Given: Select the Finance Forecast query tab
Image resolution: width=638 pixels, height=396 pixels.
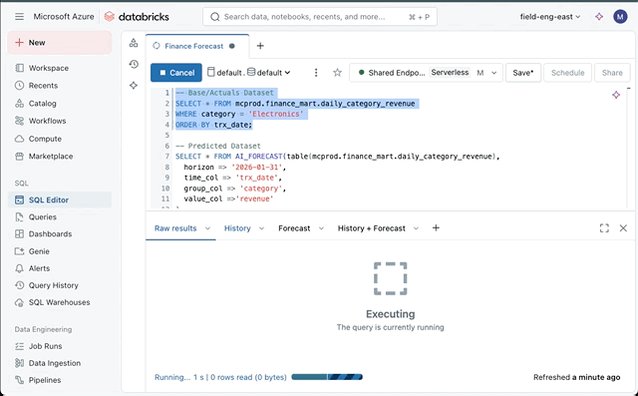Looking at the screenshot, I should coord(194,46).
